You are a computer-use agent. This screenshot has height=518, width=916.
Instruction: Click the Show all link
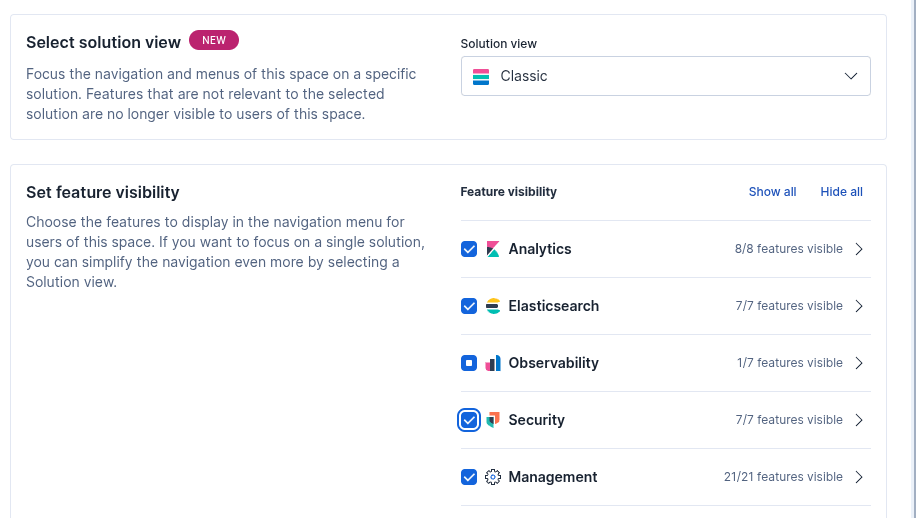(x=772, y=192)
